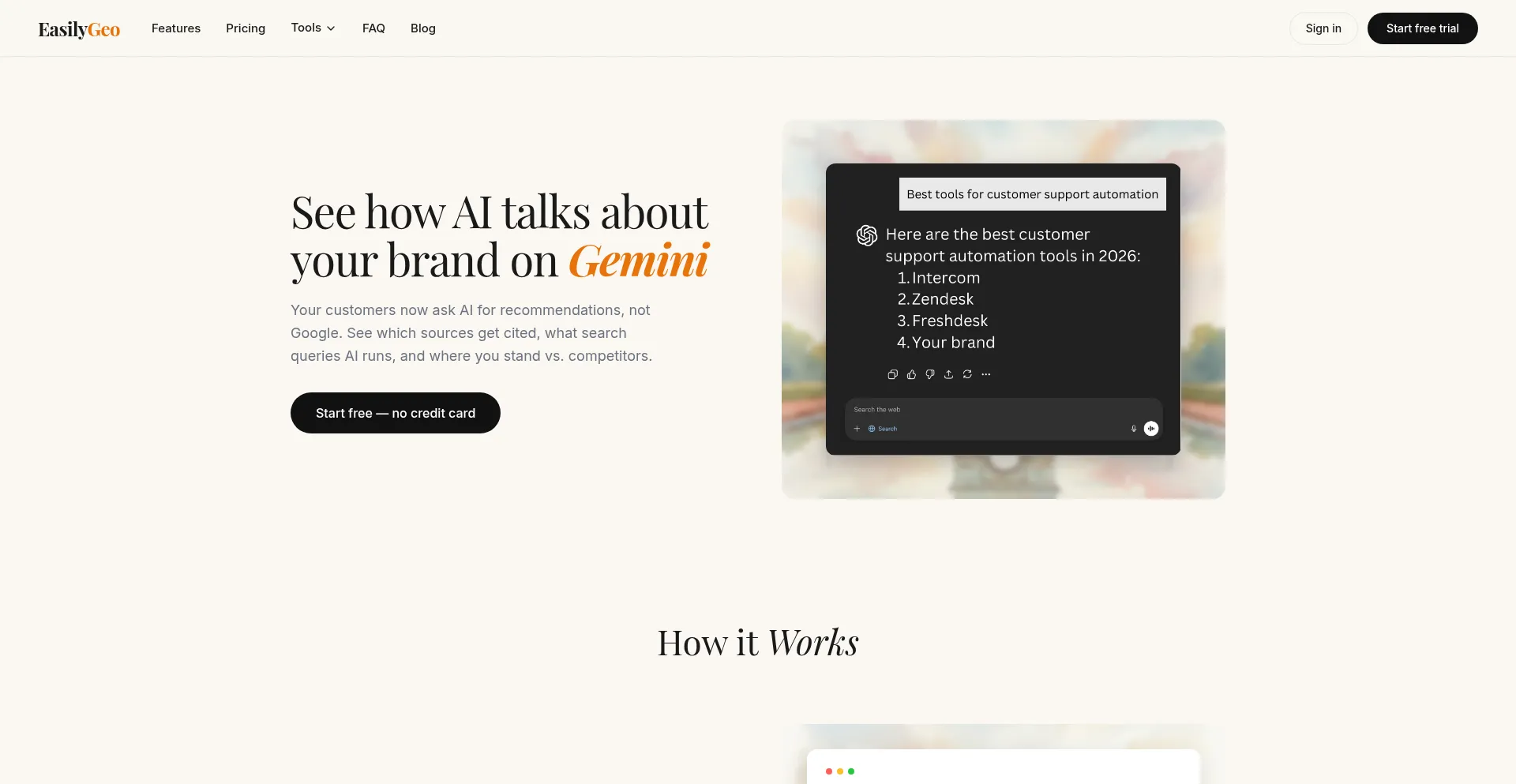Click the plus attachment icon in chat box
The image size is (1516, 784).
pos(857,429)
